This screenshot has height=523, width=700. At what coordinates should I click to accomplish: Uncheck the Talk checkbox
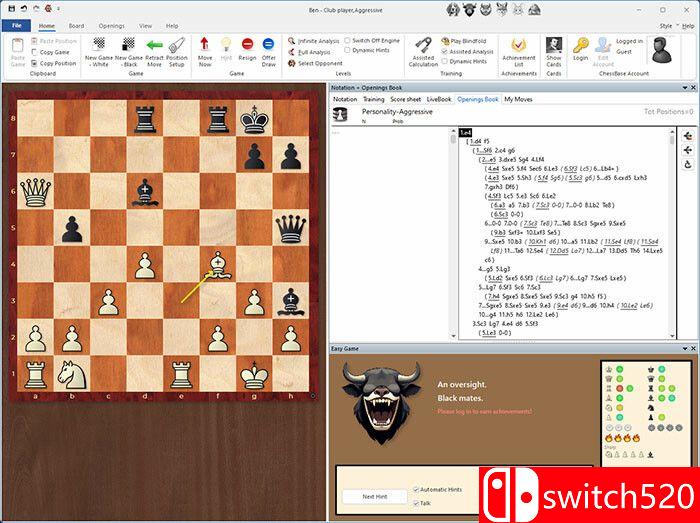(417, 503)
